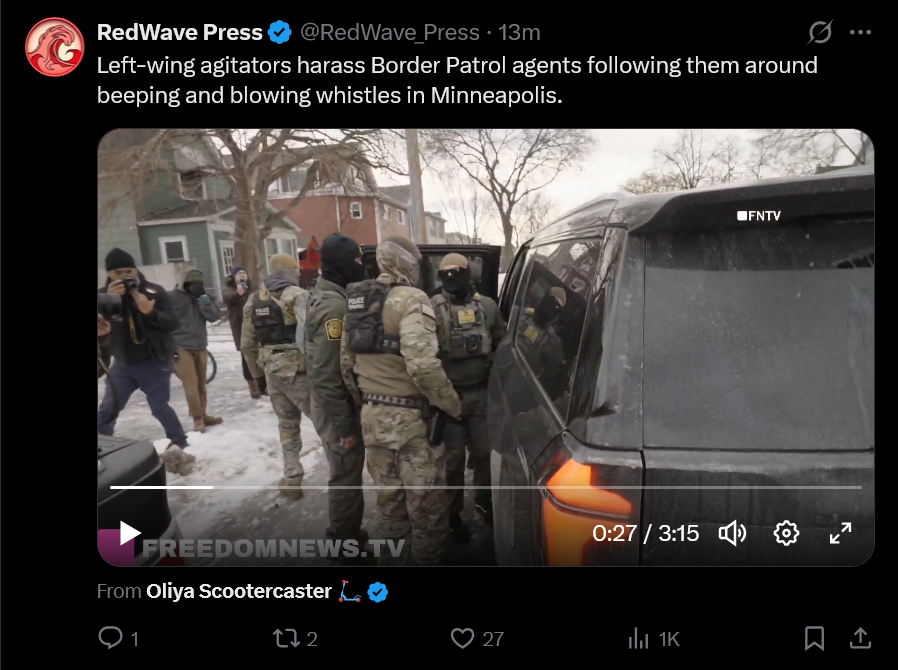Click the RedWave Press verified badge

280,33
